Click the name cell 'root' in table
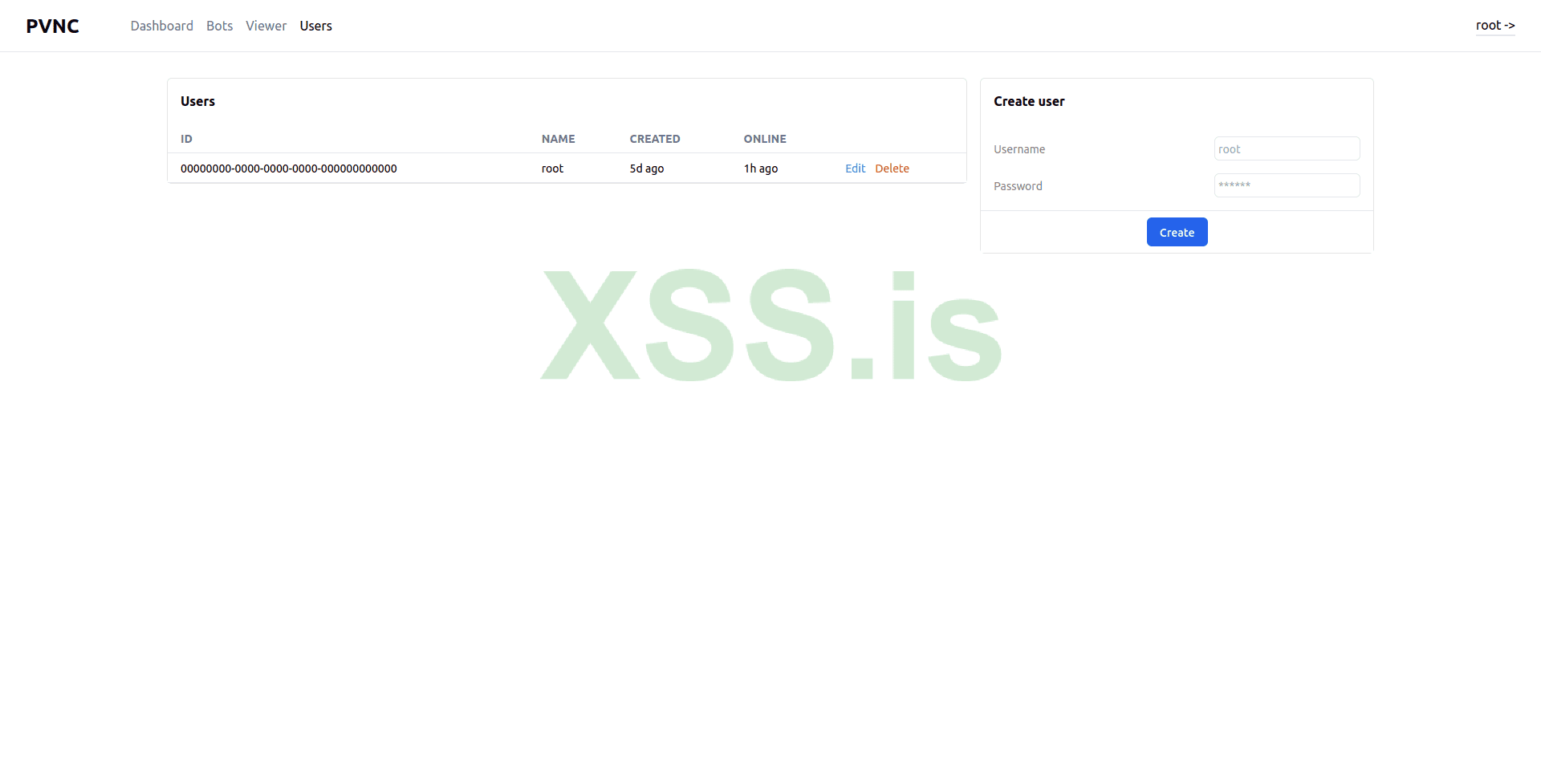 (x=552, y=169)
